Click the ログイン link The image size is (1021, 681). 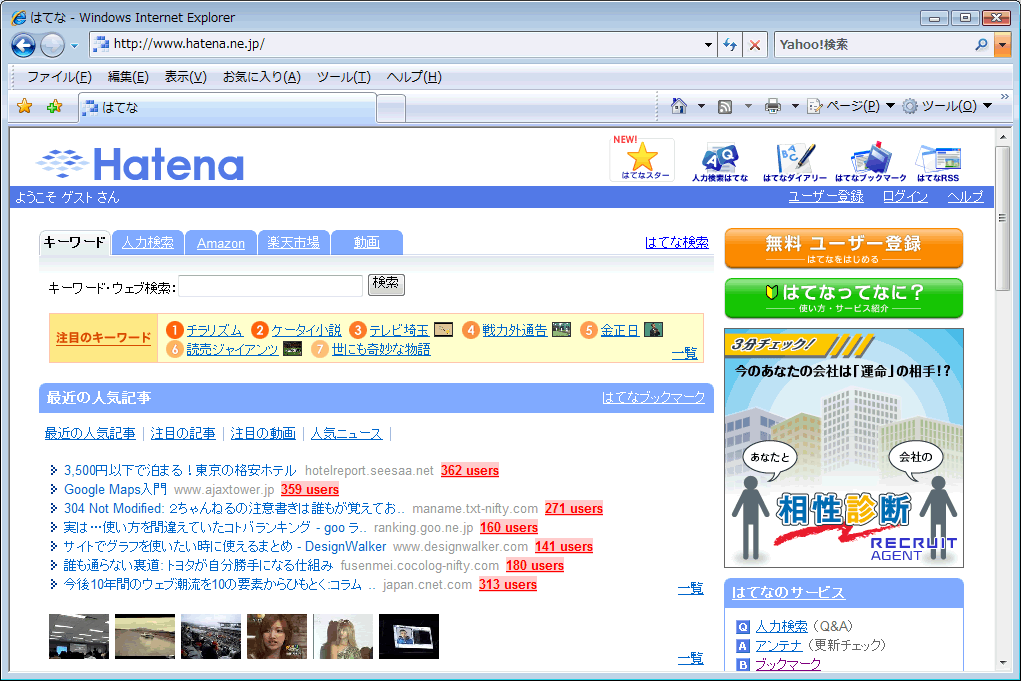[905, 197]
